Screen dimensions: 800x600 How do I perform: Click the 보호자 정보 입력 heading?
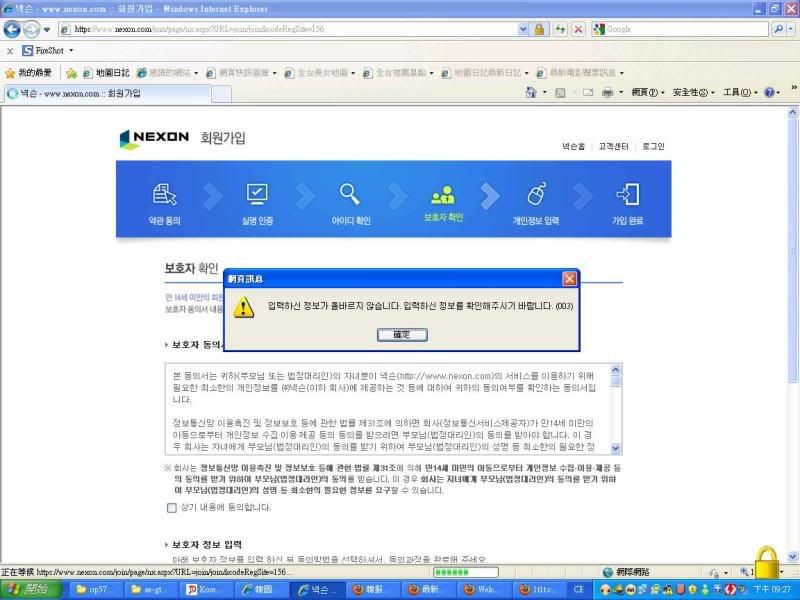pyautogui.click(x=207, y=544)
